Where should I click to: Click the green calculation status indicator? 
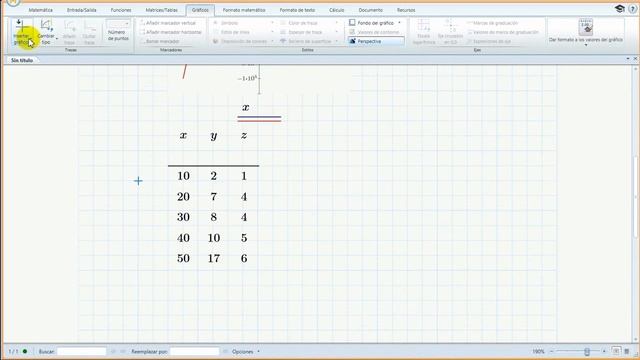tap(25, 351)
